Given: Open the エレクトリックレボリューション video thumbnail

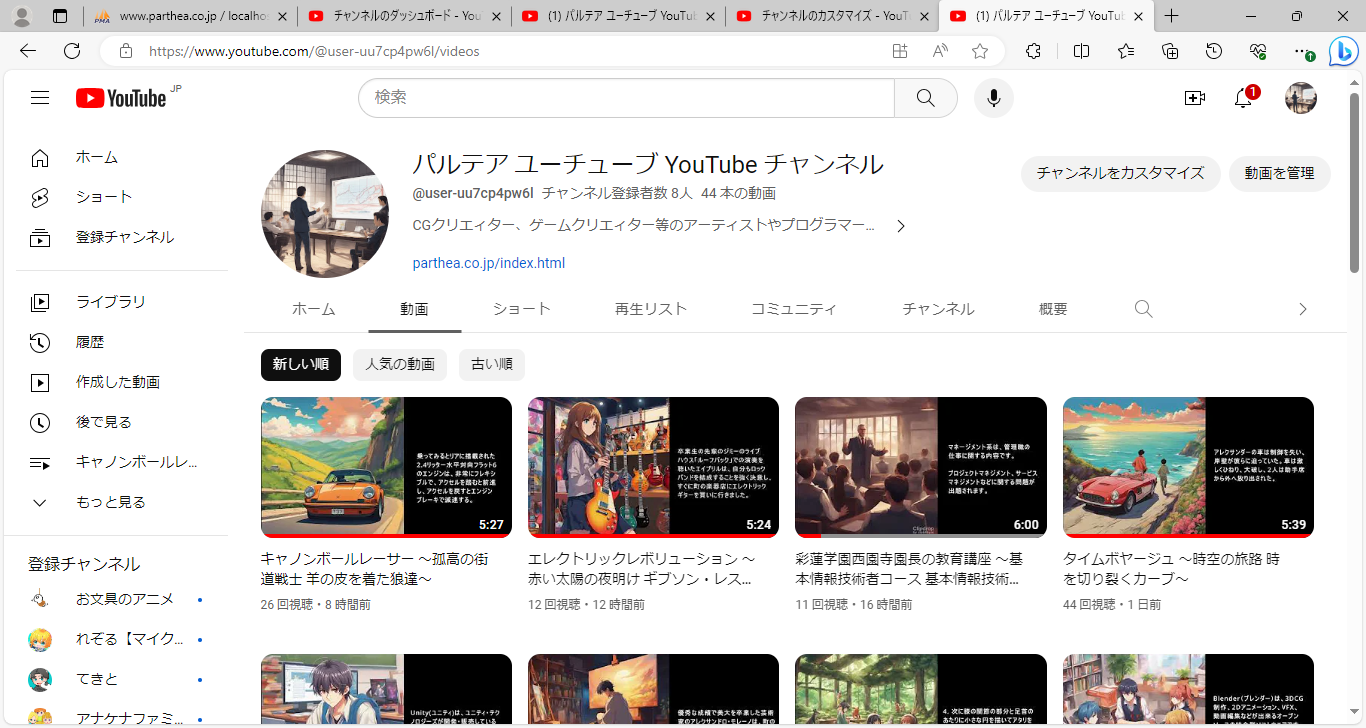Looking at the screenshot, I should coord(653,467).
